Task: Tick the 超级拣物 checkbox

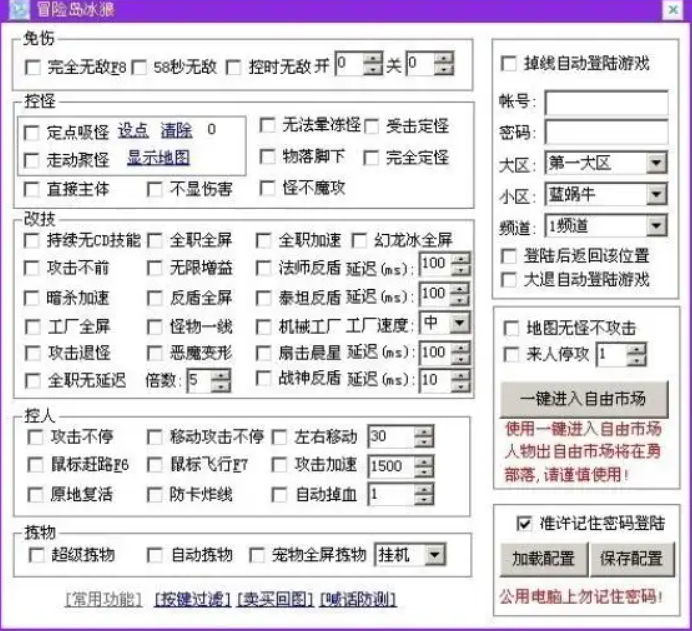Action: click(x=36, y=555)
